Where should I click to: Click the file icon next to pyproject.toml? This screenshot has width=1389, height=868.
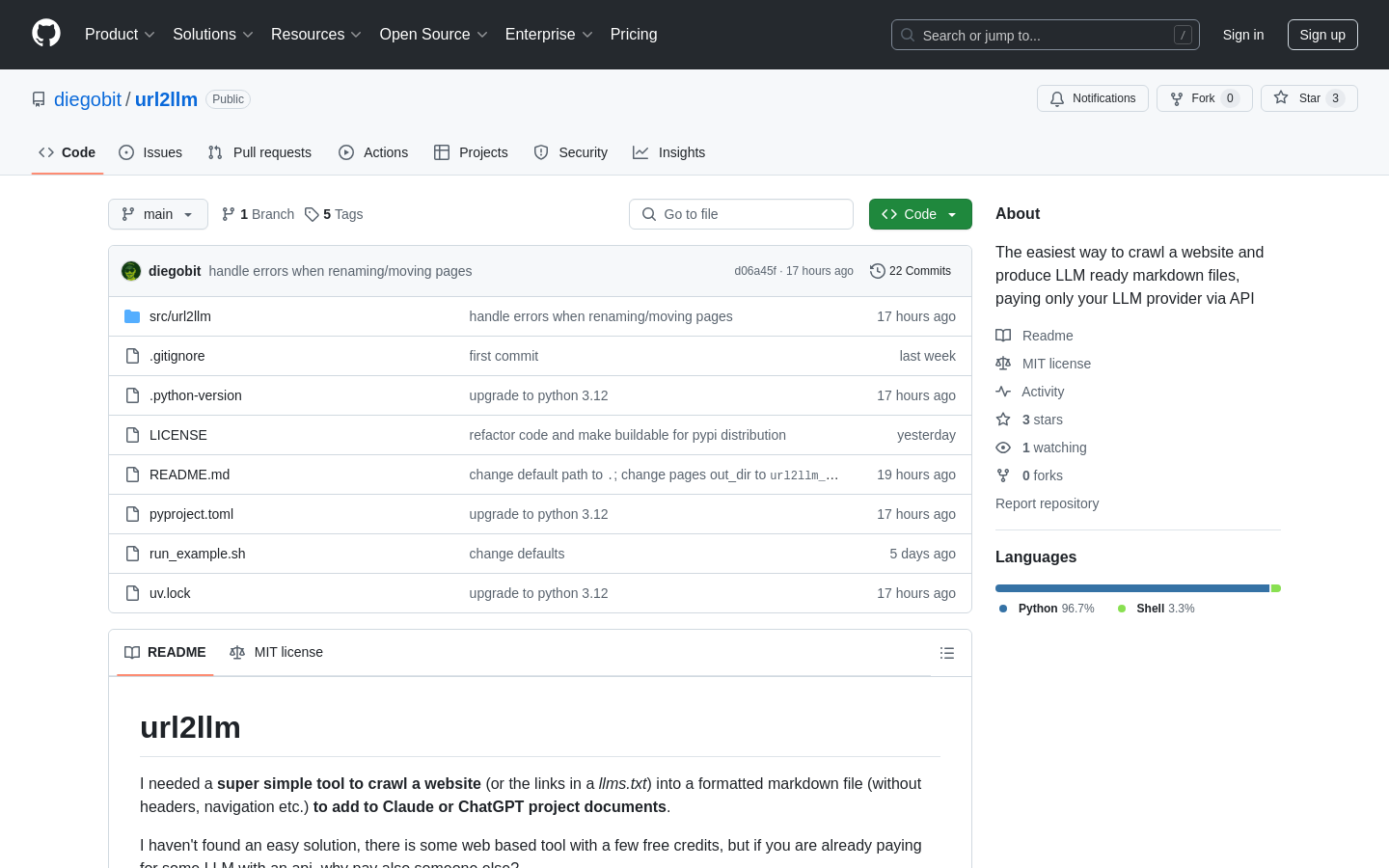coord(132,514)
